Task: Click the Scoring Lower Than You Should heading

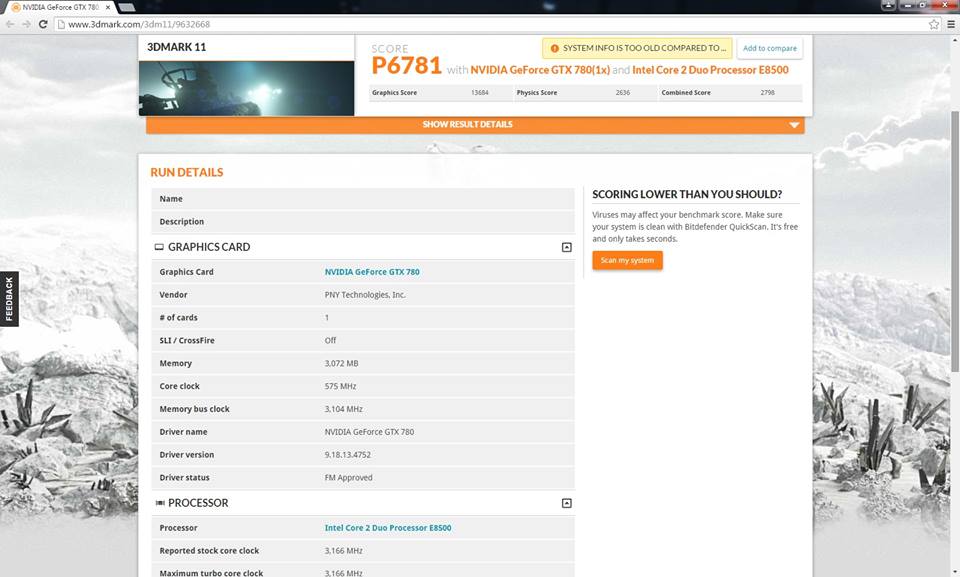Action: [687, 195]
